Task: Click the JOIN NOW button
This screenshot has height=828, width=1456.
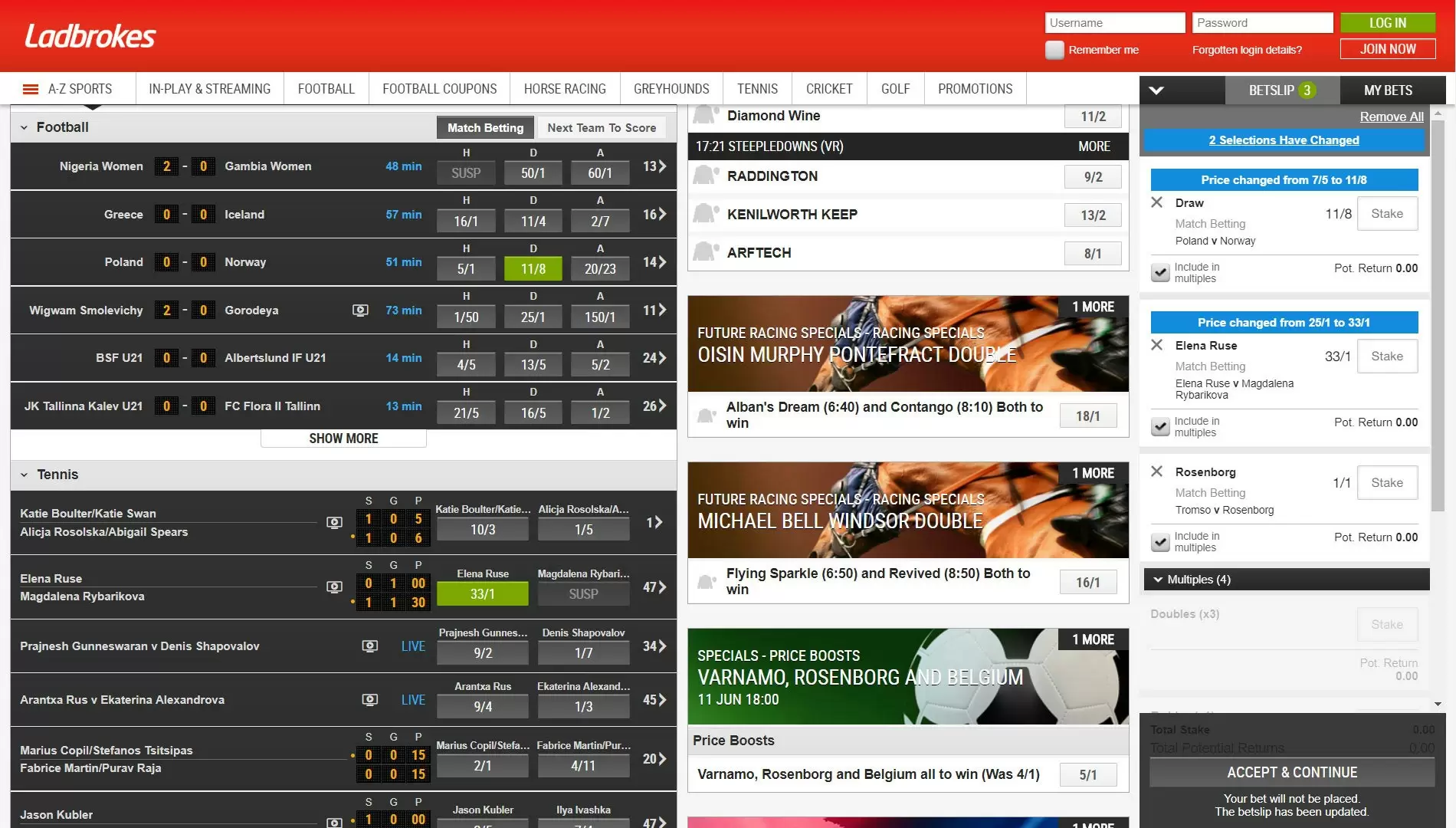Action: (1388, 49)
